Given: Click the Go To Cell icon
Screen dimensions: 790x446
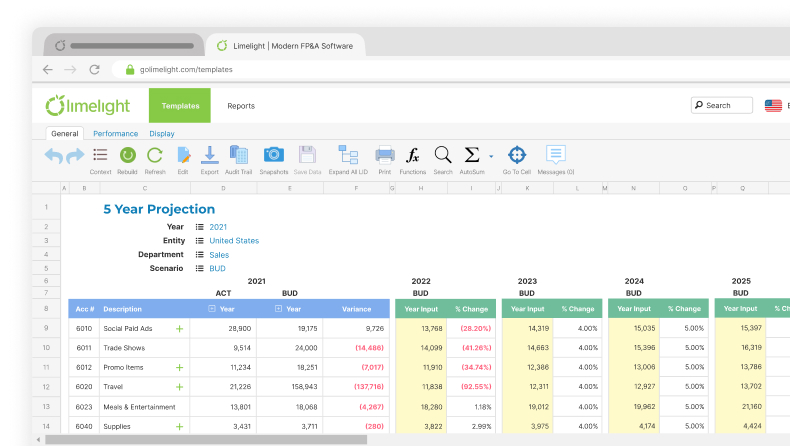Looking at the screenshot, I should pos(517,155).
